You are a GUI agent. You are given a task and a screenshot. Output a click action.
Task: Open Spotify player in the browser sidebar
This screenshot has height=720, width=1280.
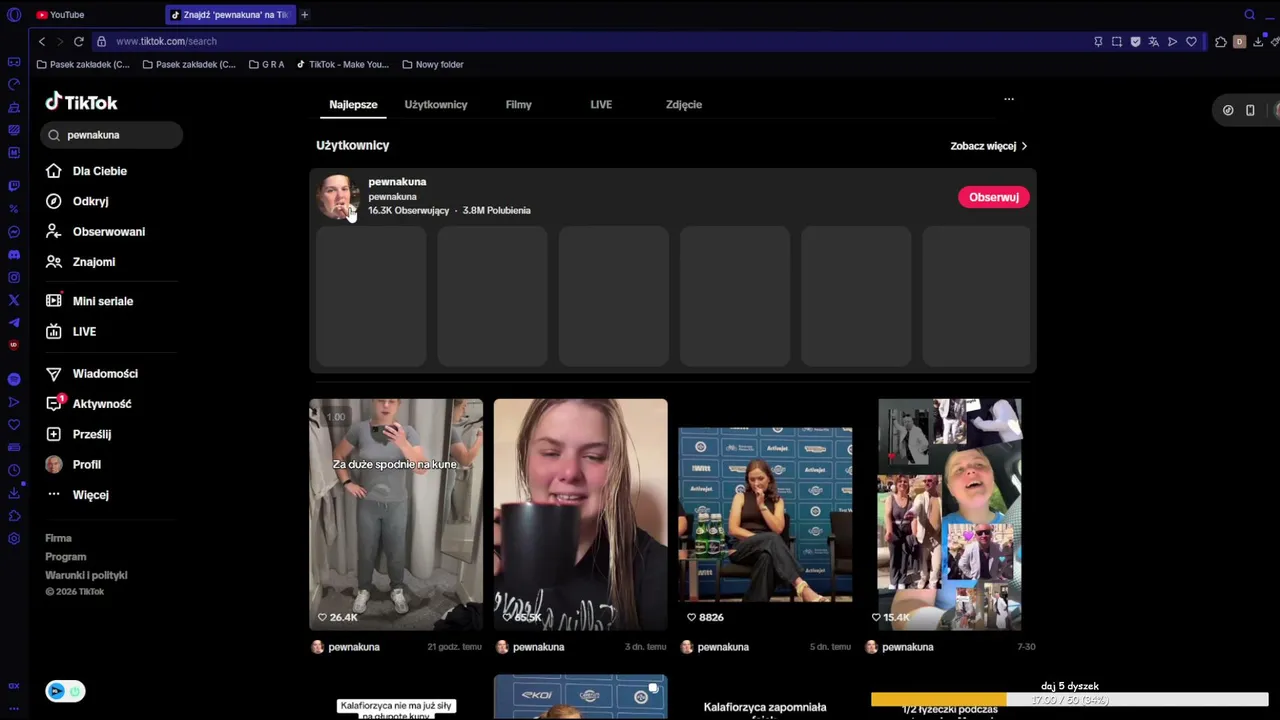click(x=14, y=379)
